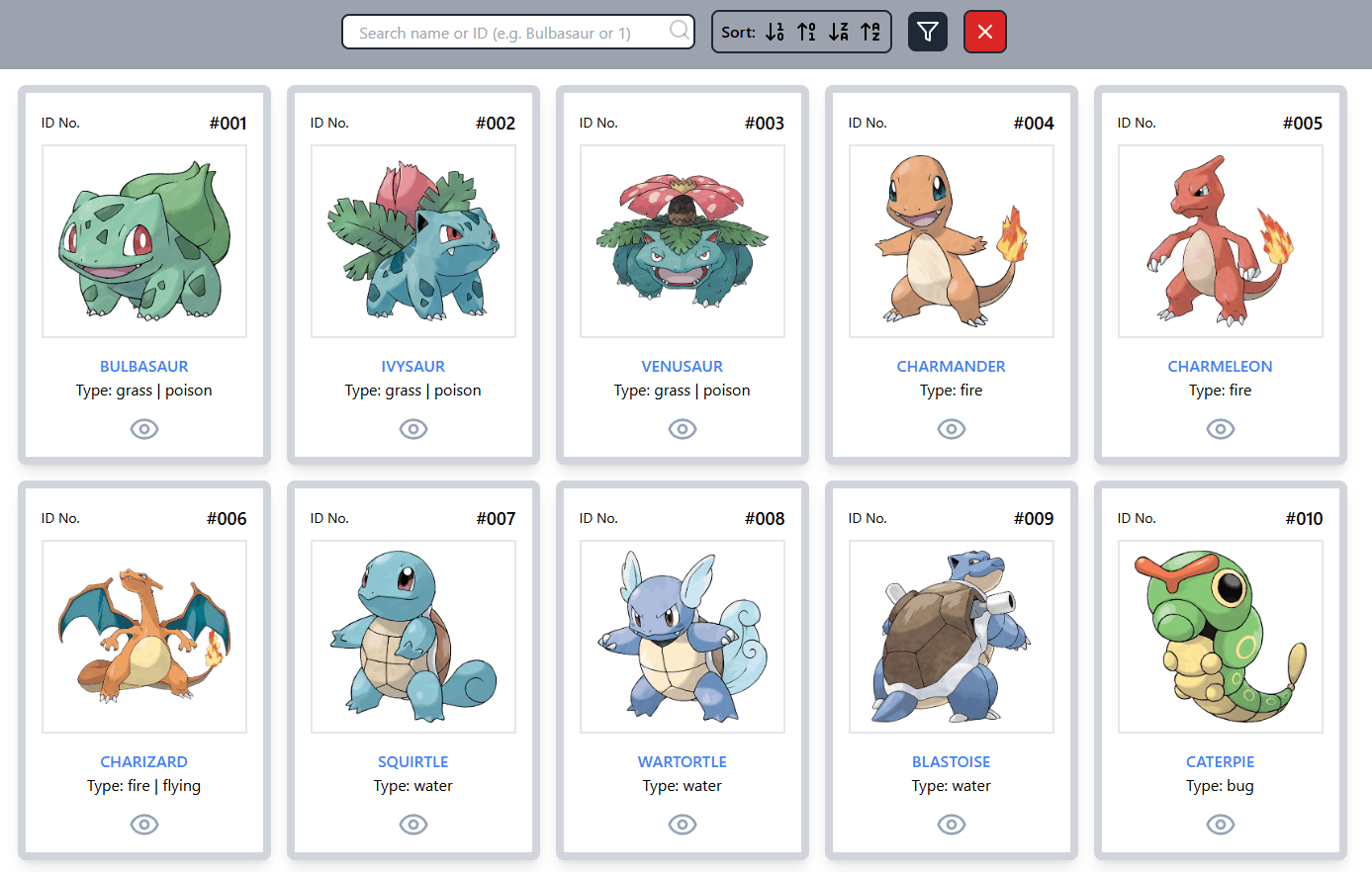Sort by ID with the up-arrow 0-1 icon
The width and height of the screenshot is (1372, 872).
807,32
